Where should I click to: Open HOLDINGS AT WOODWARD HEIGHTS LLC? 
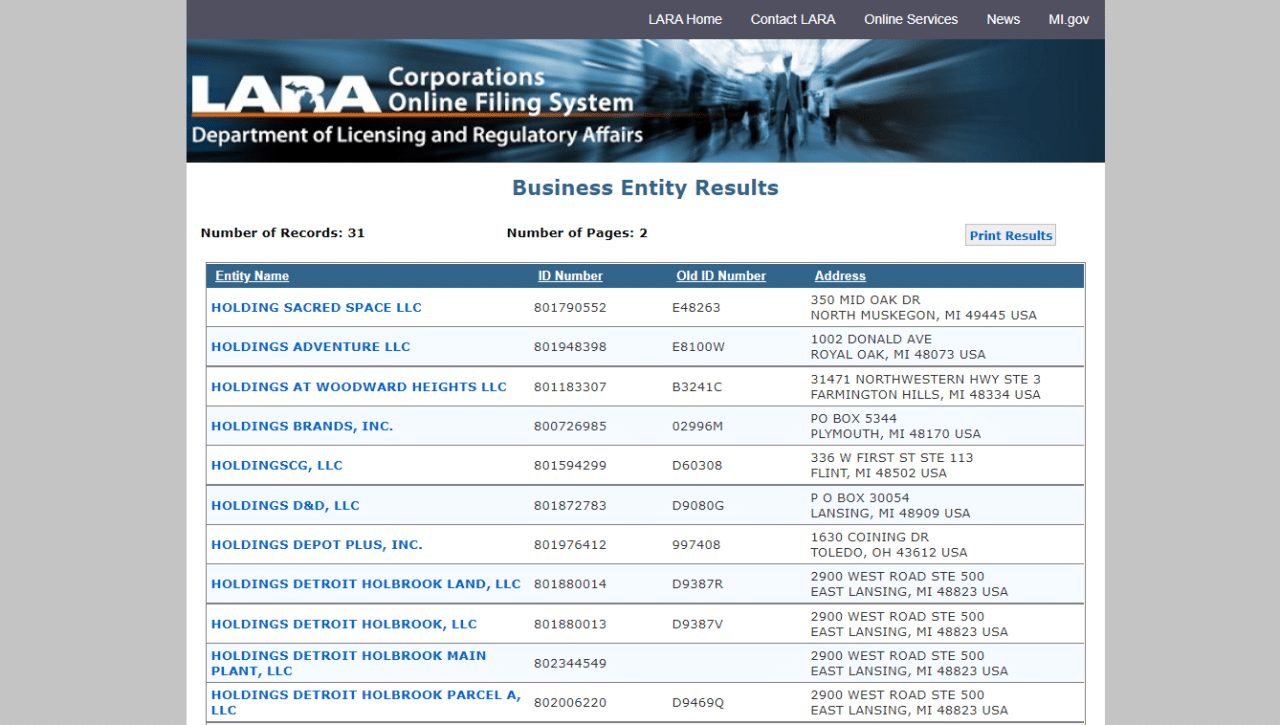coord(359,387)
